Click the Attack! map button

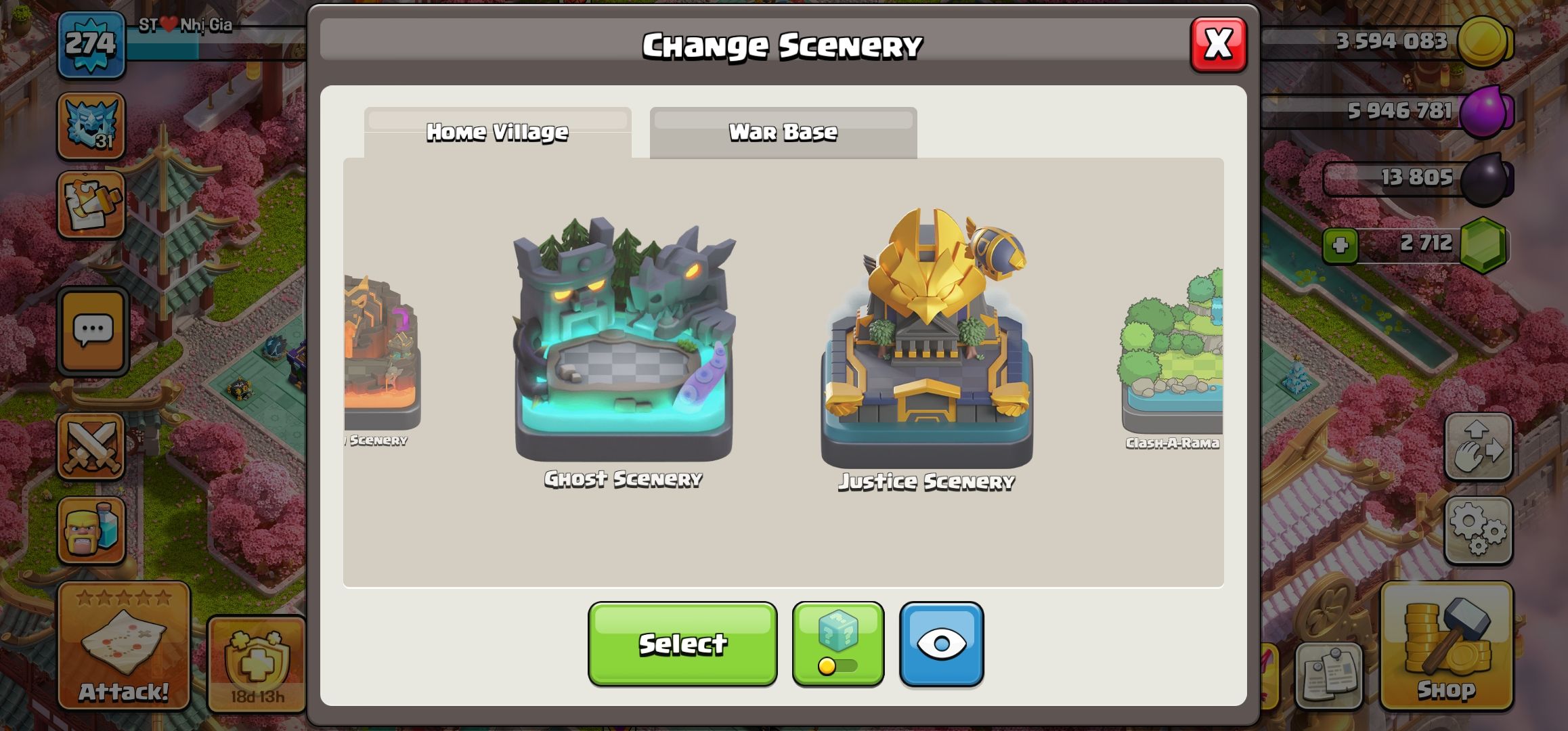[x=123, y=646]
